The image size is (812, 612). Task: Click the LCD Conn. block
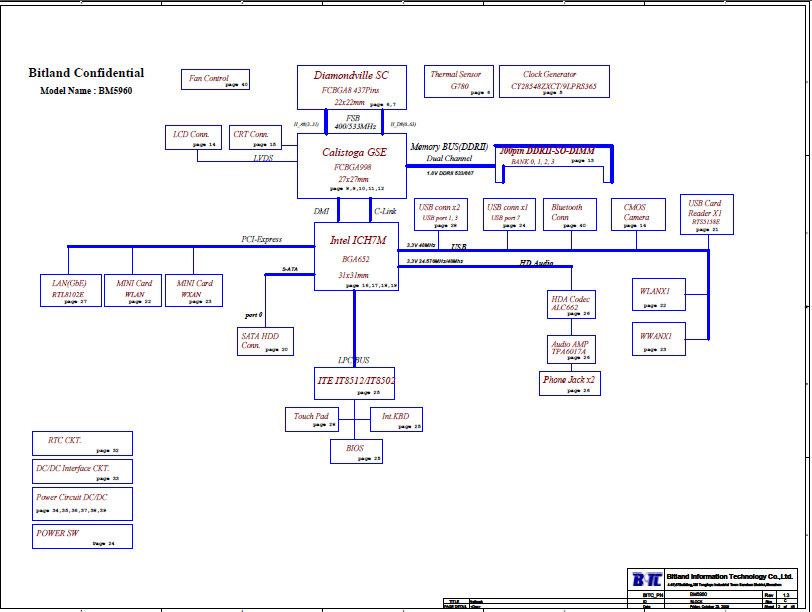[x=193, y=137]
